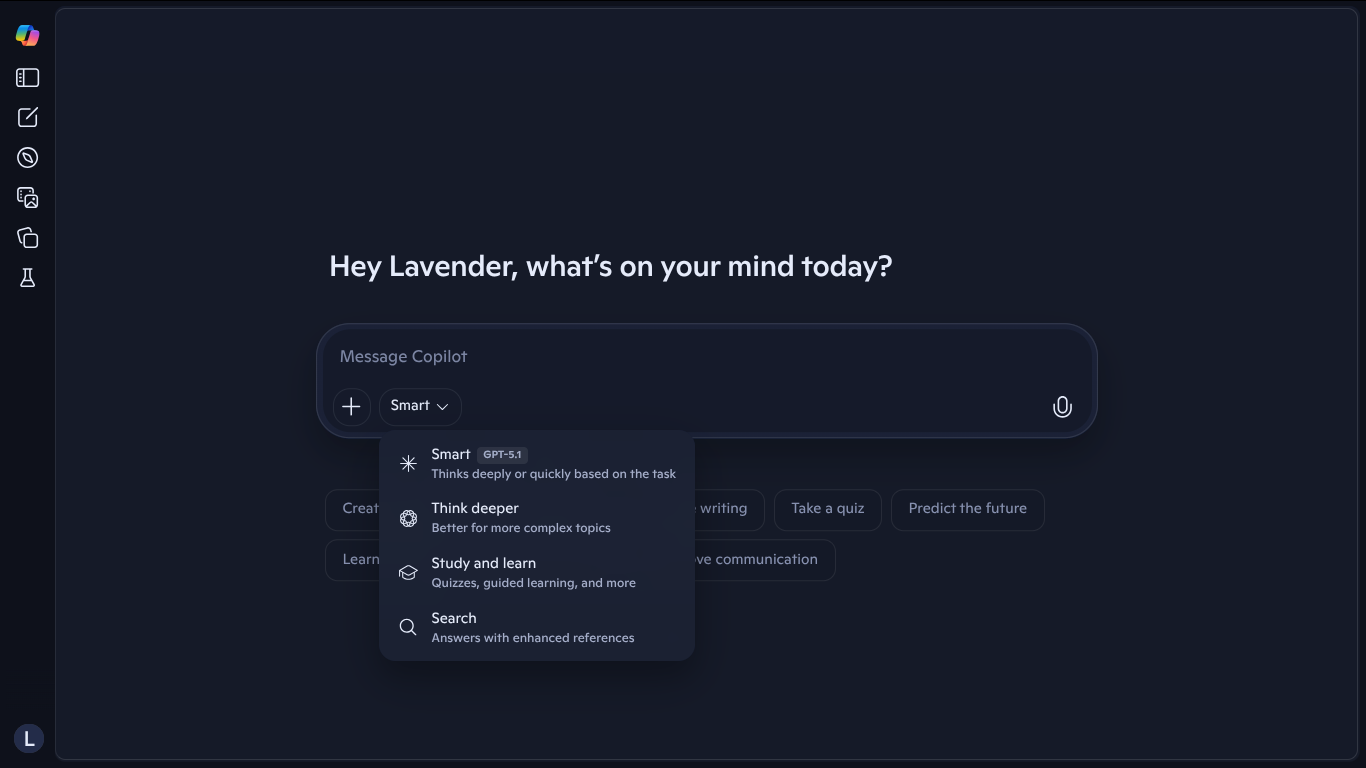Click the Copilot logo in the sidebar
The width and height of the screenshot is (1366, 768).
(28, 35)
